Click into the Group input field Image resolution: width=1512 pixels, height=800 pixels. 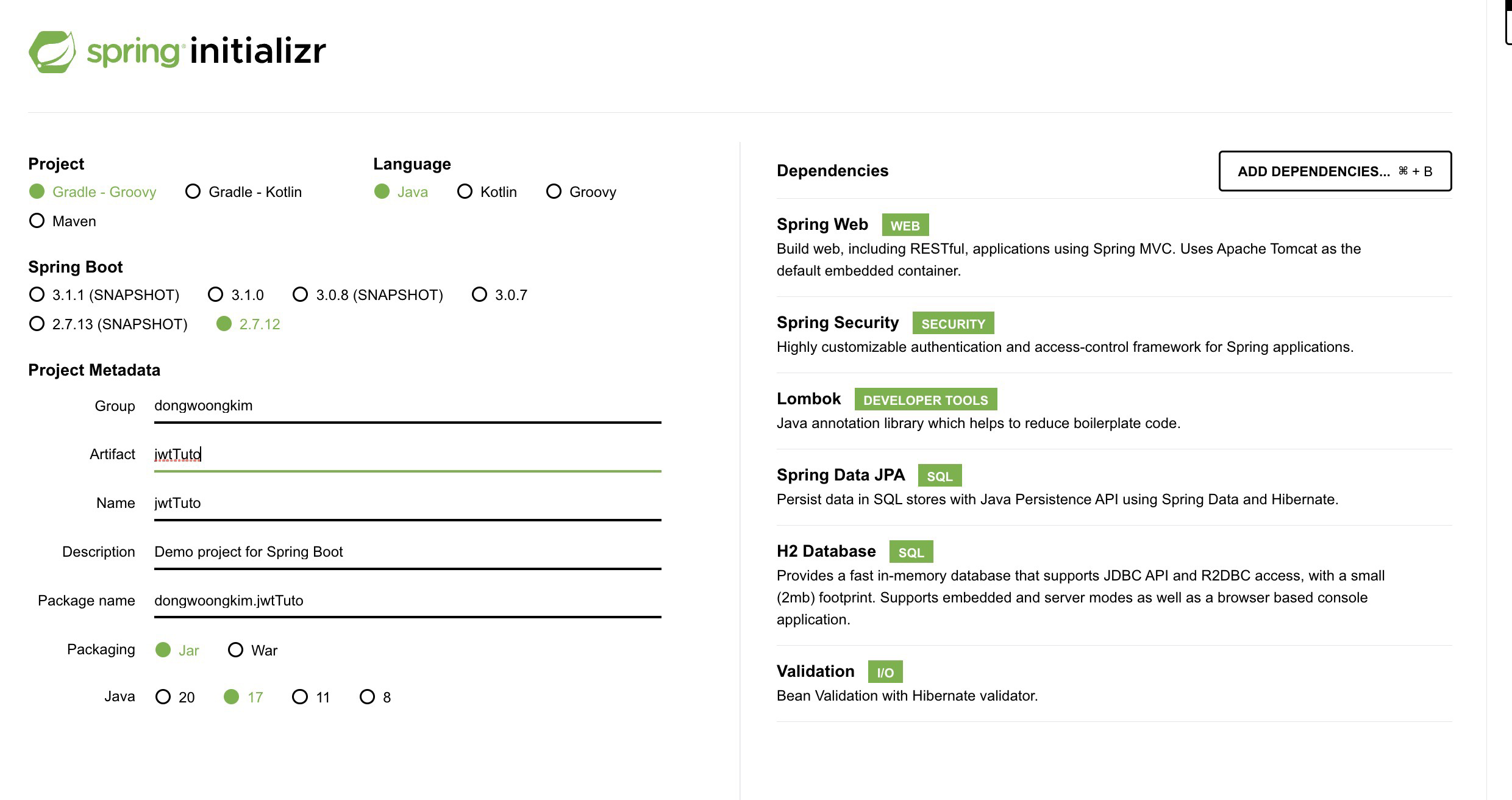[407, 406]
